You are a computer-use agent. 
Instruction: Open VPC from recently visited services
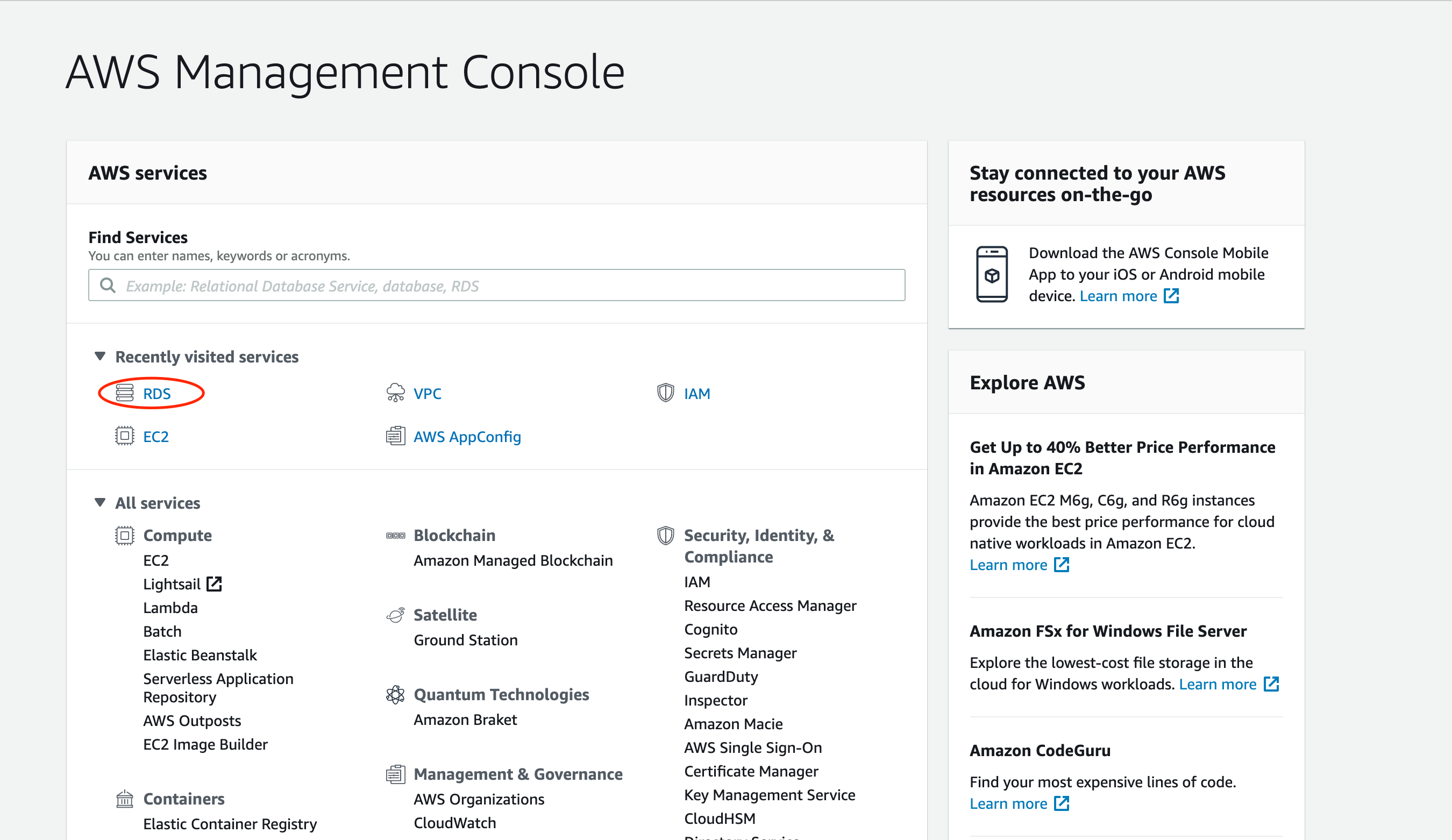click(428, 394)
